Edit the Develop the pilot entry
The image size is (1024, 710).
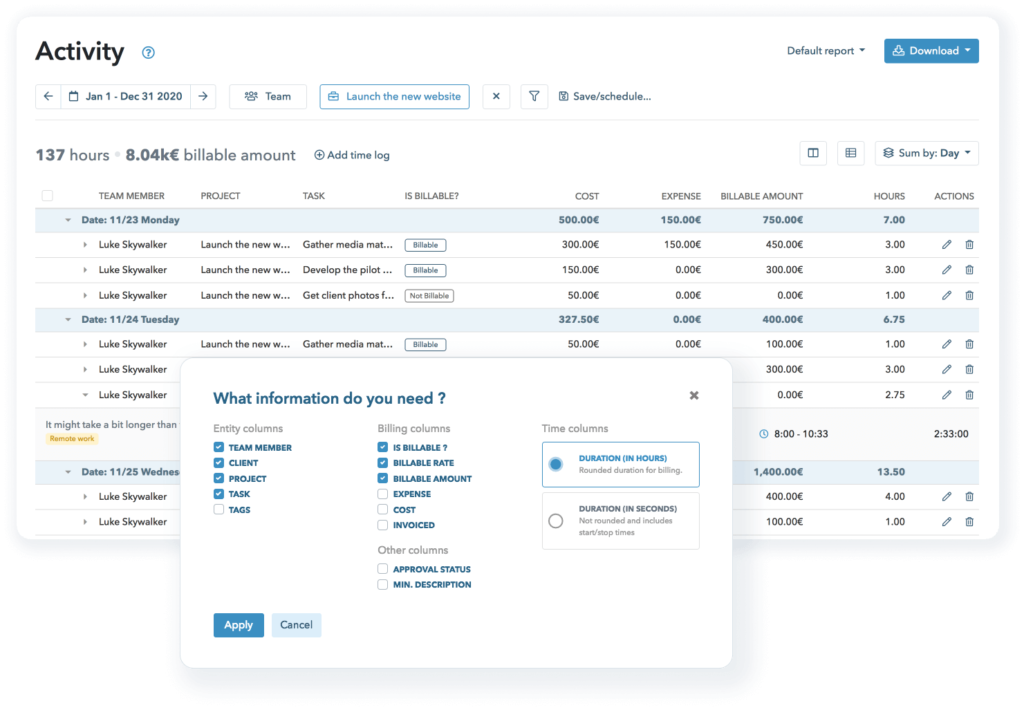tap(946, 270)
